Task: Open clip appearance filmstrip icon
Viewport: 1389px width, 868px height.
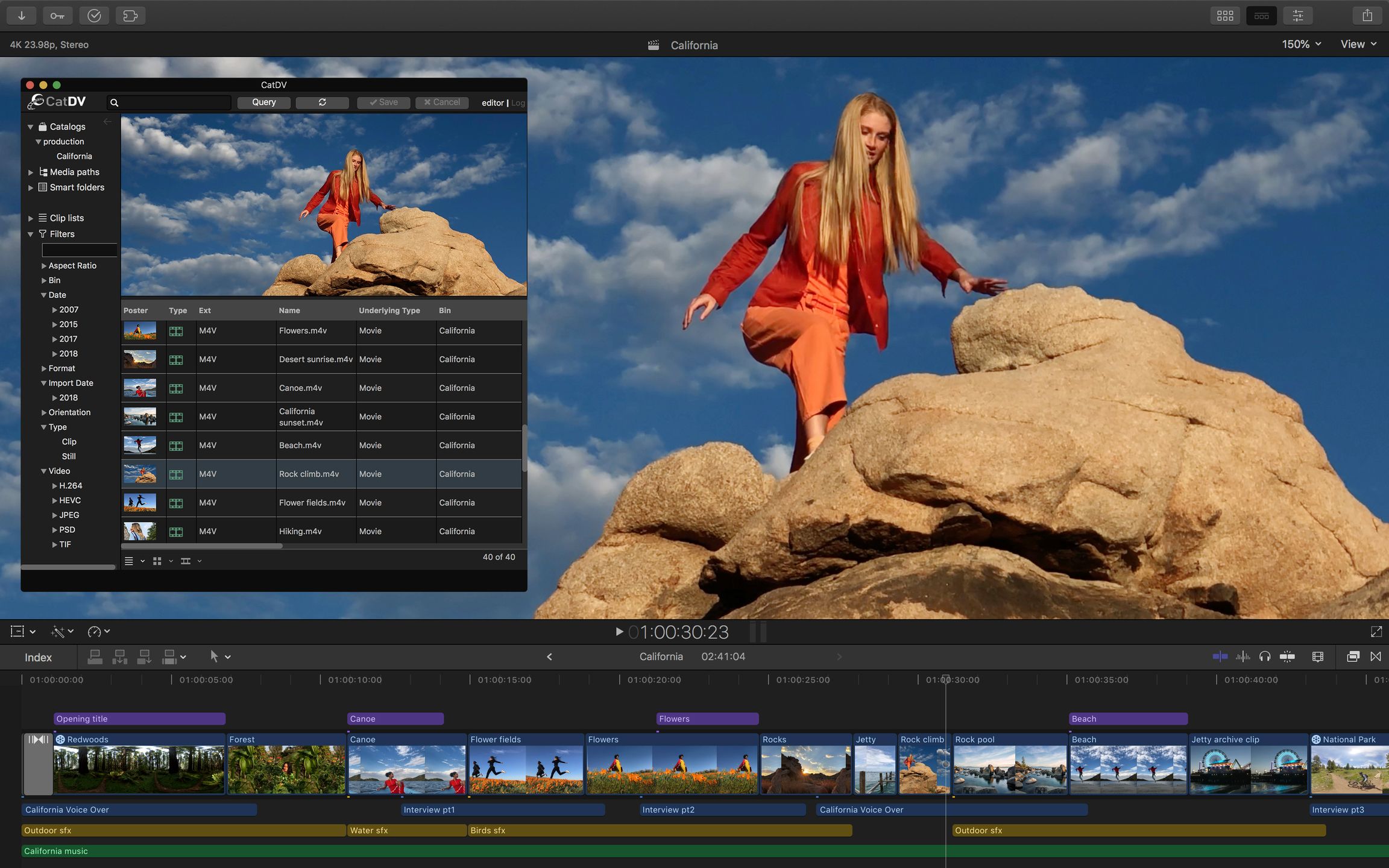Action: (x=1318, y=656)
